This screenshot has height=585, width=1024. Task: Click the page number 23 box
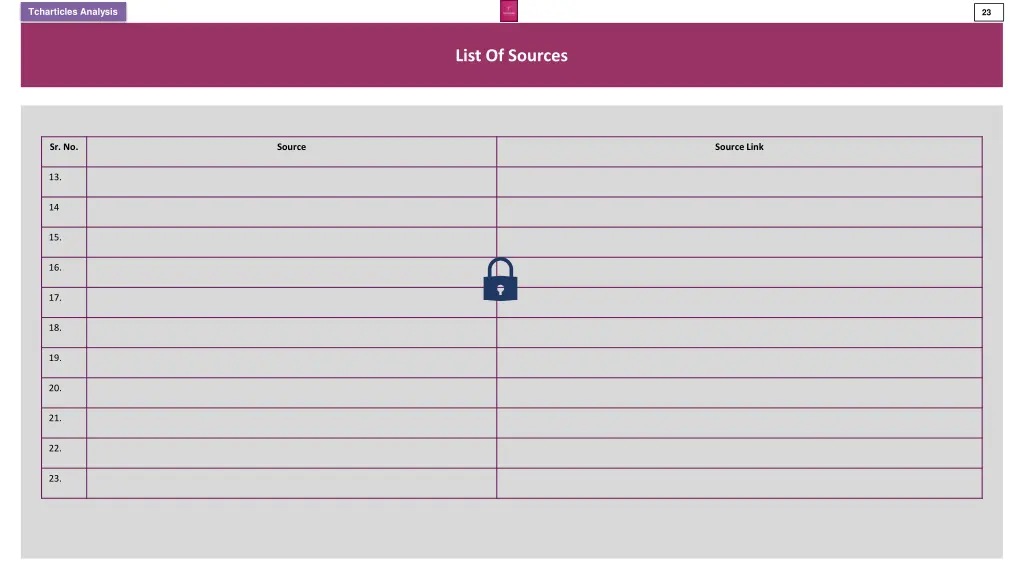pos(988,12)
